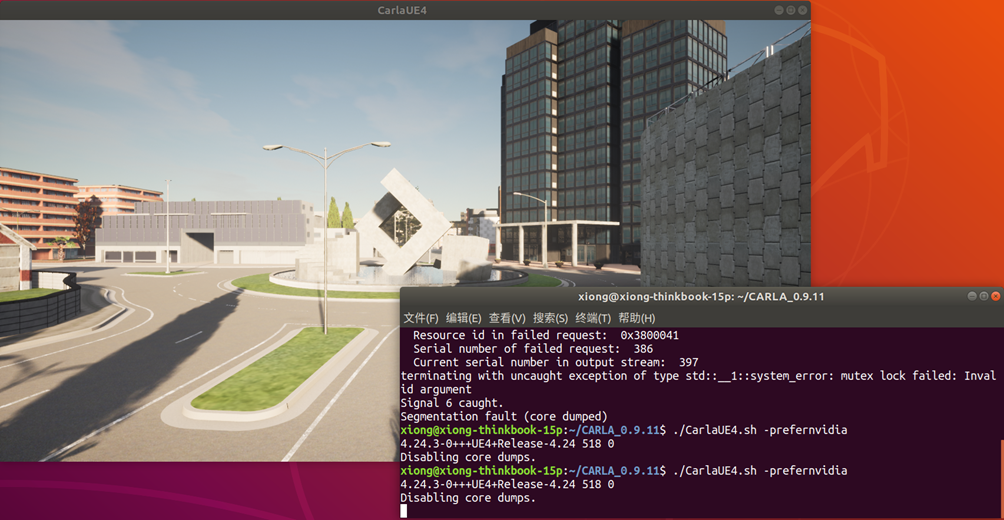Click the street lamp in CARLA viewport
Screen dimensions: 1004x520
click(x=326, y=237)
